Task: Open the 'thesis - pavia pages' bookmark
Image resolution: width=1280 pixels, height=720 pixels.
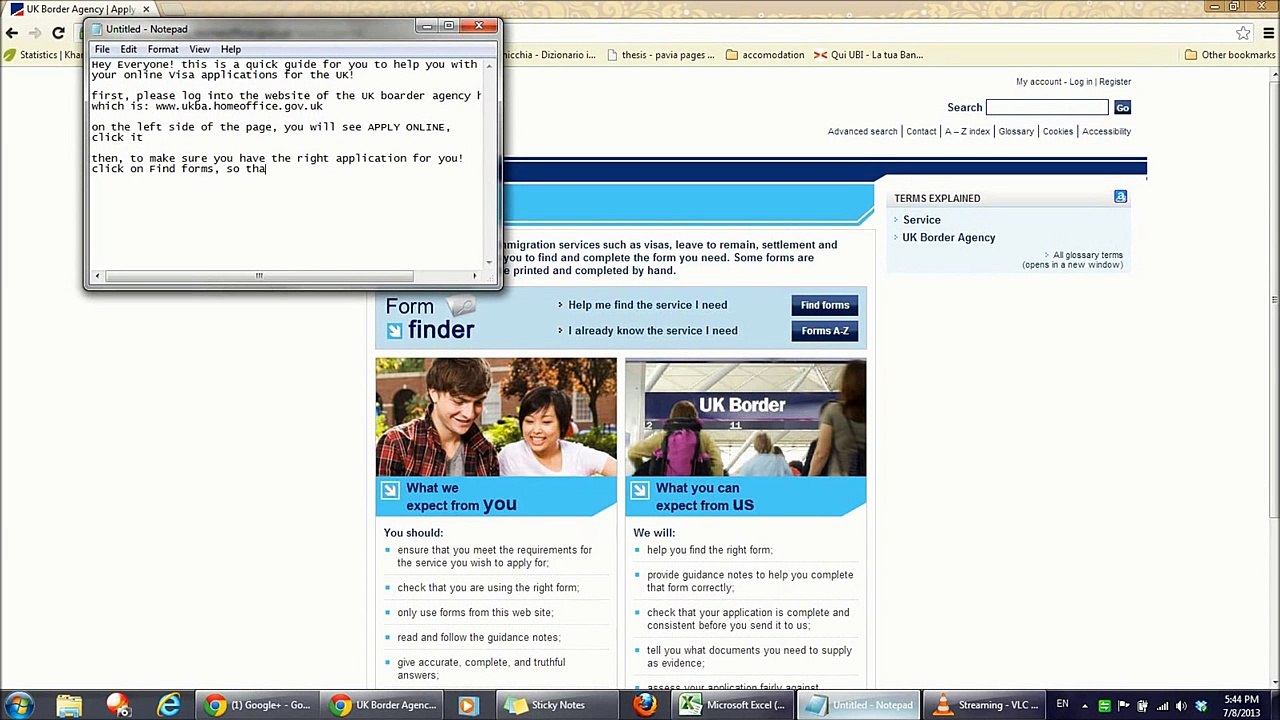Action: point(660,55)
